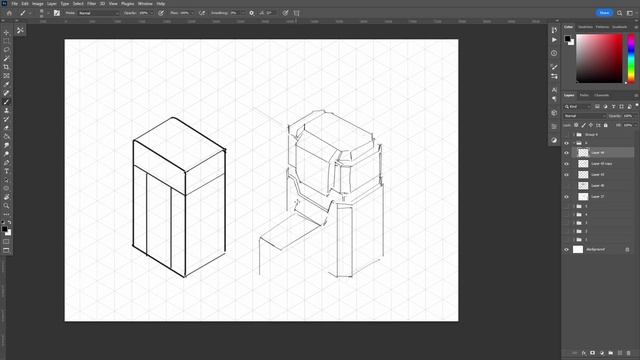
Task: Click the create new group folder icon
Action: click(611, 353)
